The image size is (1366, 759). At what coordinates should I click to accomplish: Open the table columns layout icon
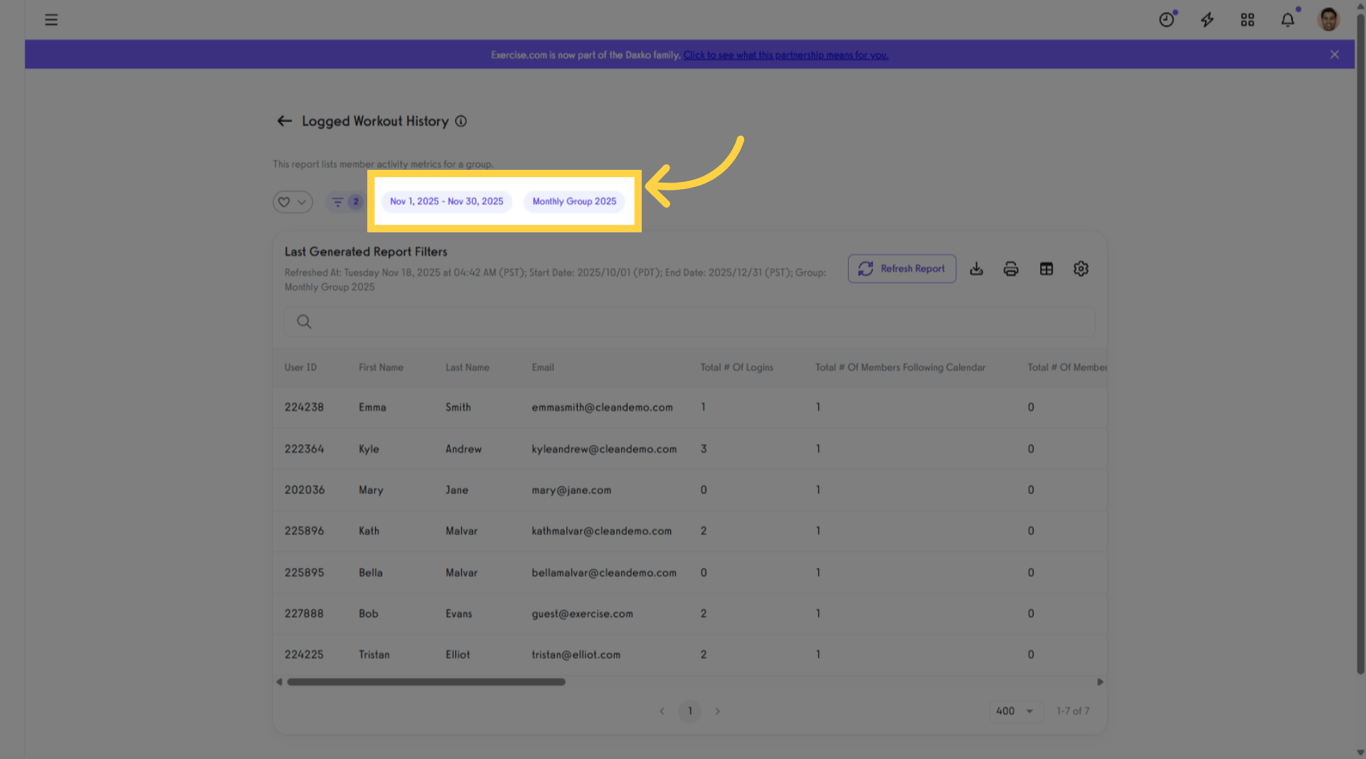pos(1046,269)
